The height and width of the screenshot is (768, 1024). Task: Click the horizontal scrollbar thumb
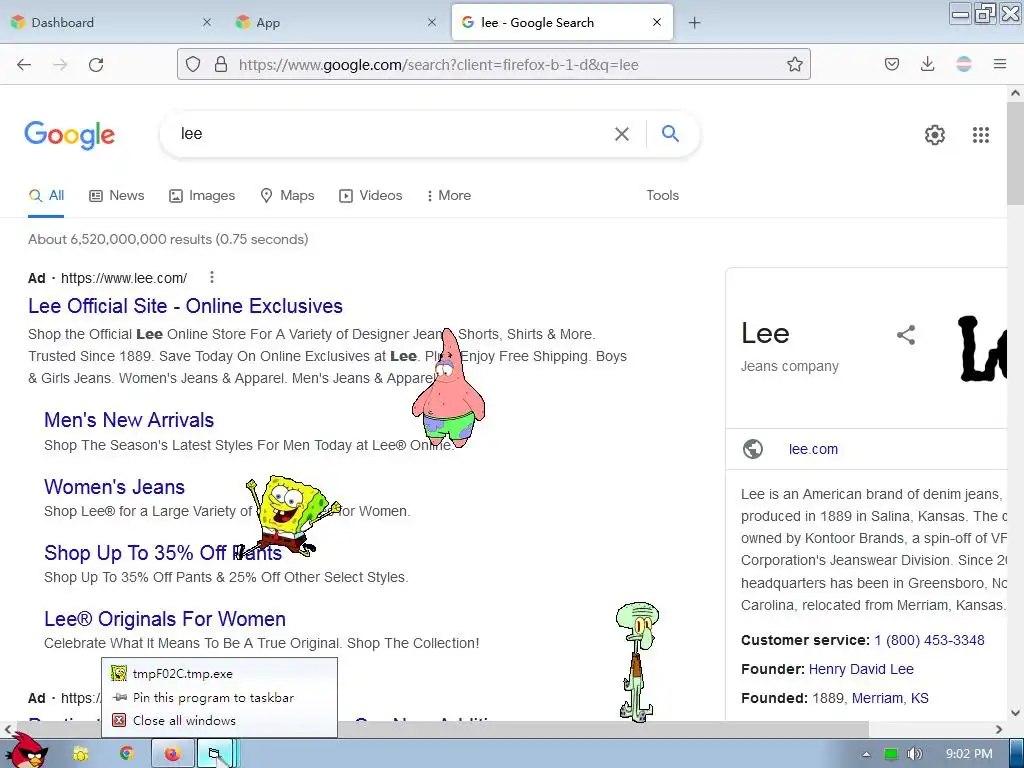441,729
